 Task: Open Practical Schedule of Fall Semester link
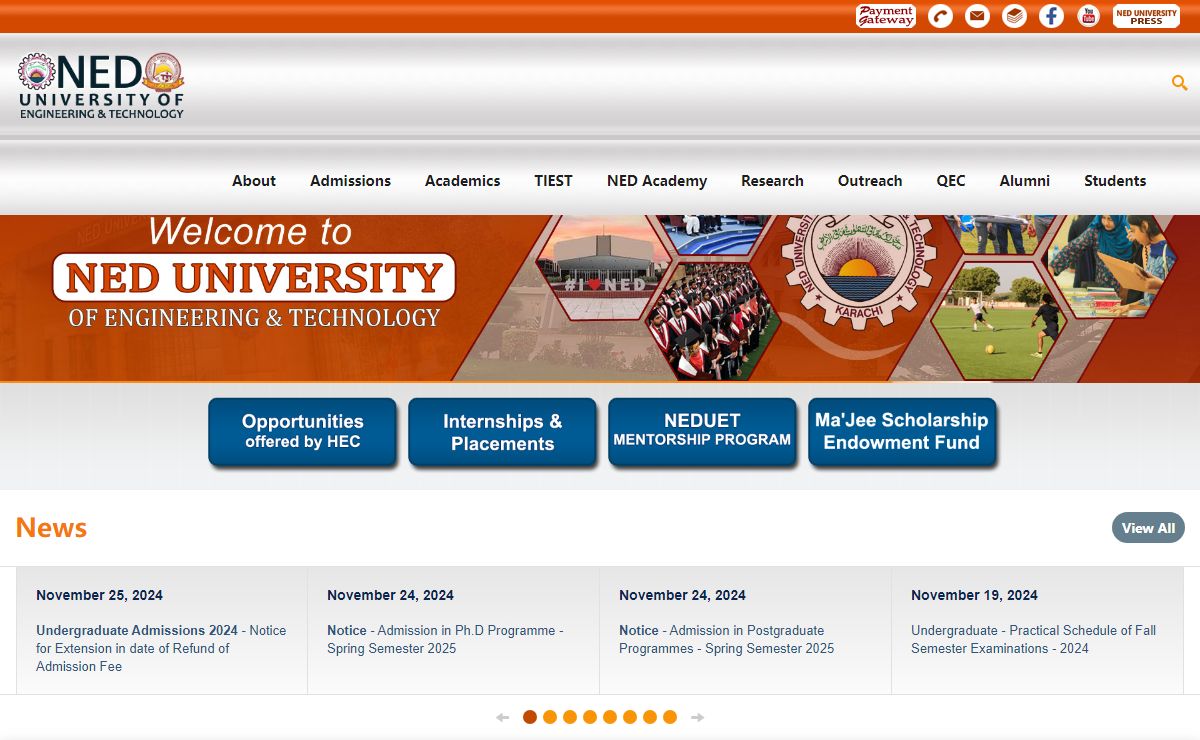[1033, 639]
